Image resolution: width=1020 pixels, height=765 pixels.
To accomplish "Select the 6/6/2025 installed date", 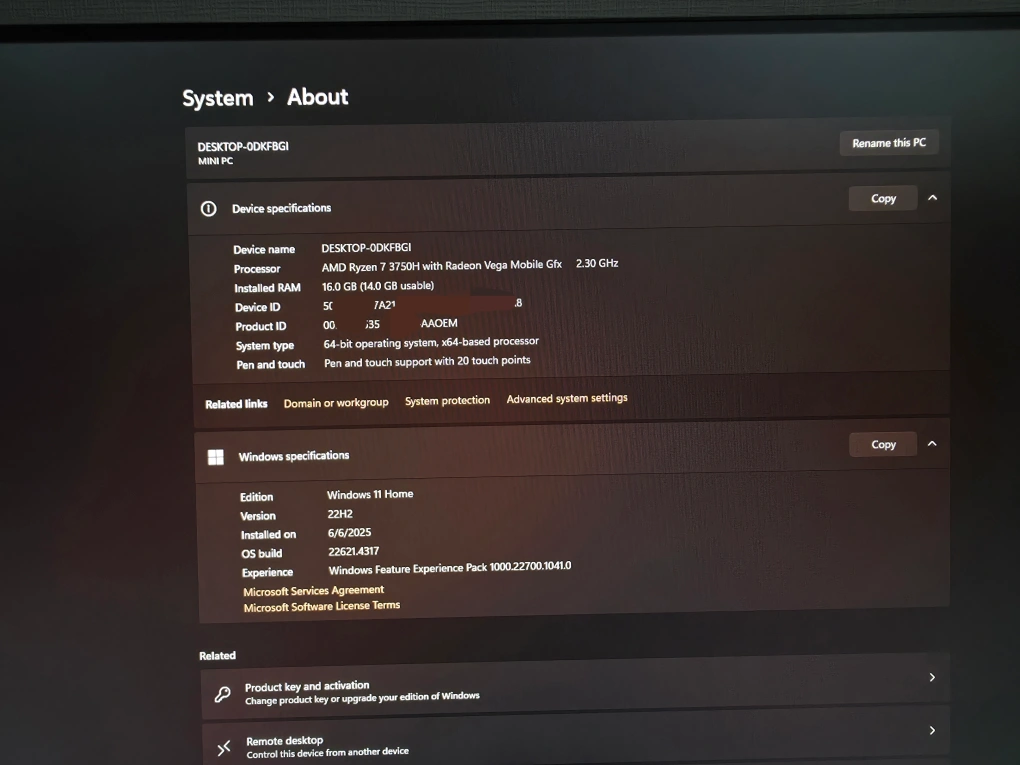I will coord(349,533).
